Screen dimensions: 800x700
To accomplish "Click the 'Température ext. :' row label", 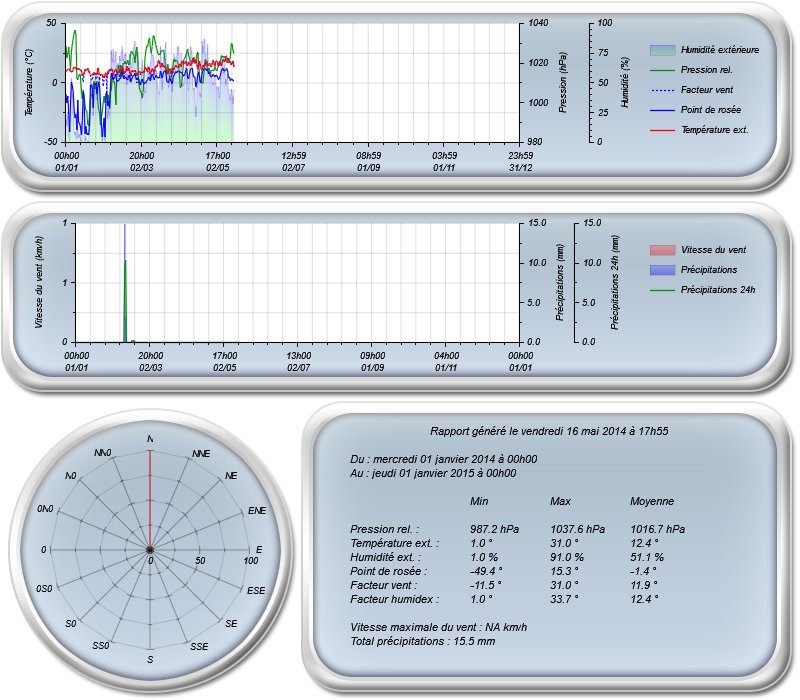I will tap(394, 543).
